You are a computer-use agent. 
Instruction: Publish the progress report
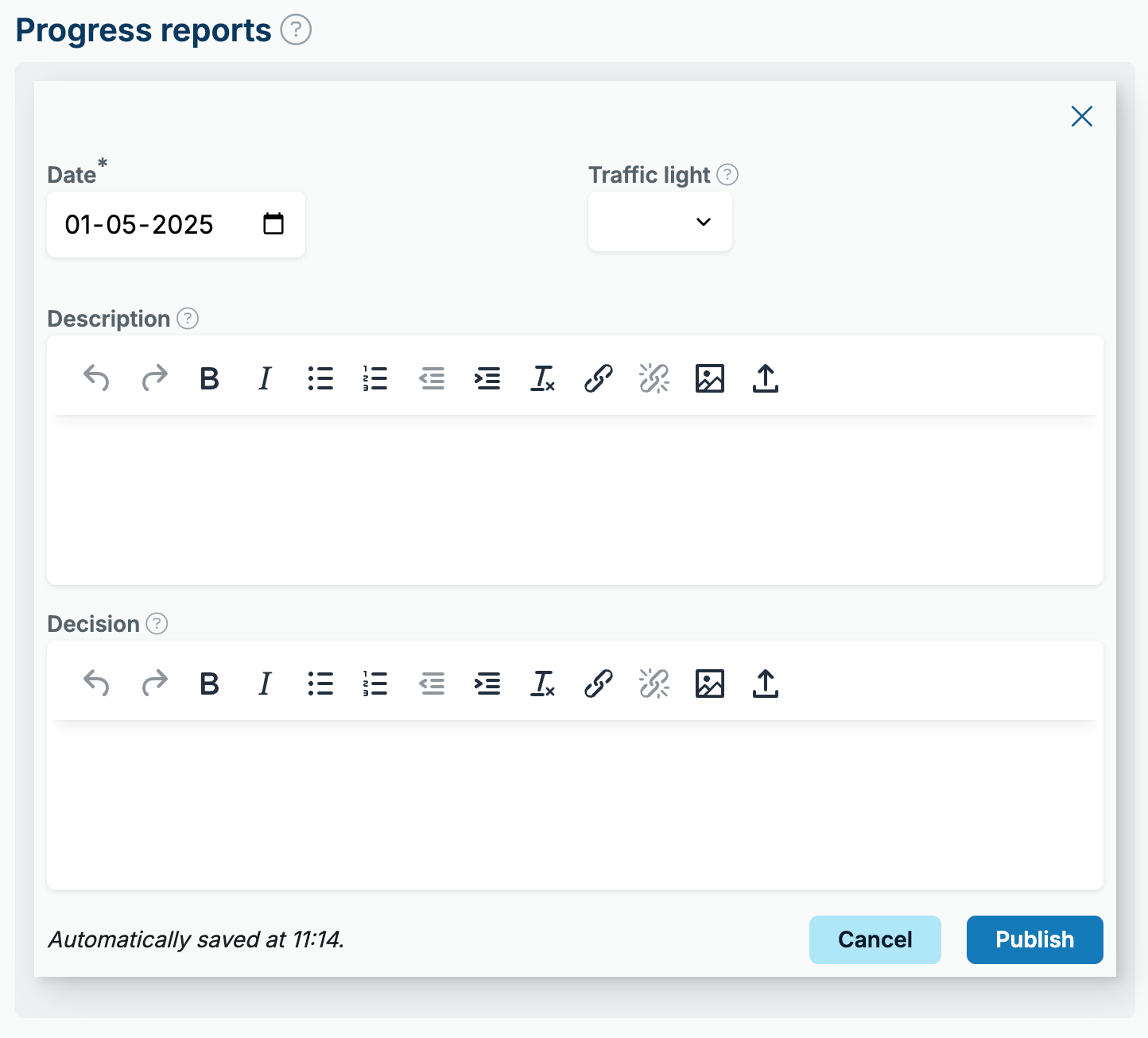(x=1034, y=939)
